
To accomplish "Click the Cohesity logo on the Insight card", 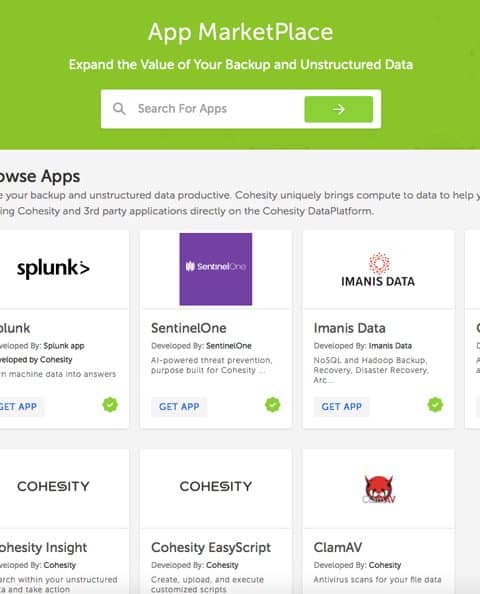I will pos(53,486).
